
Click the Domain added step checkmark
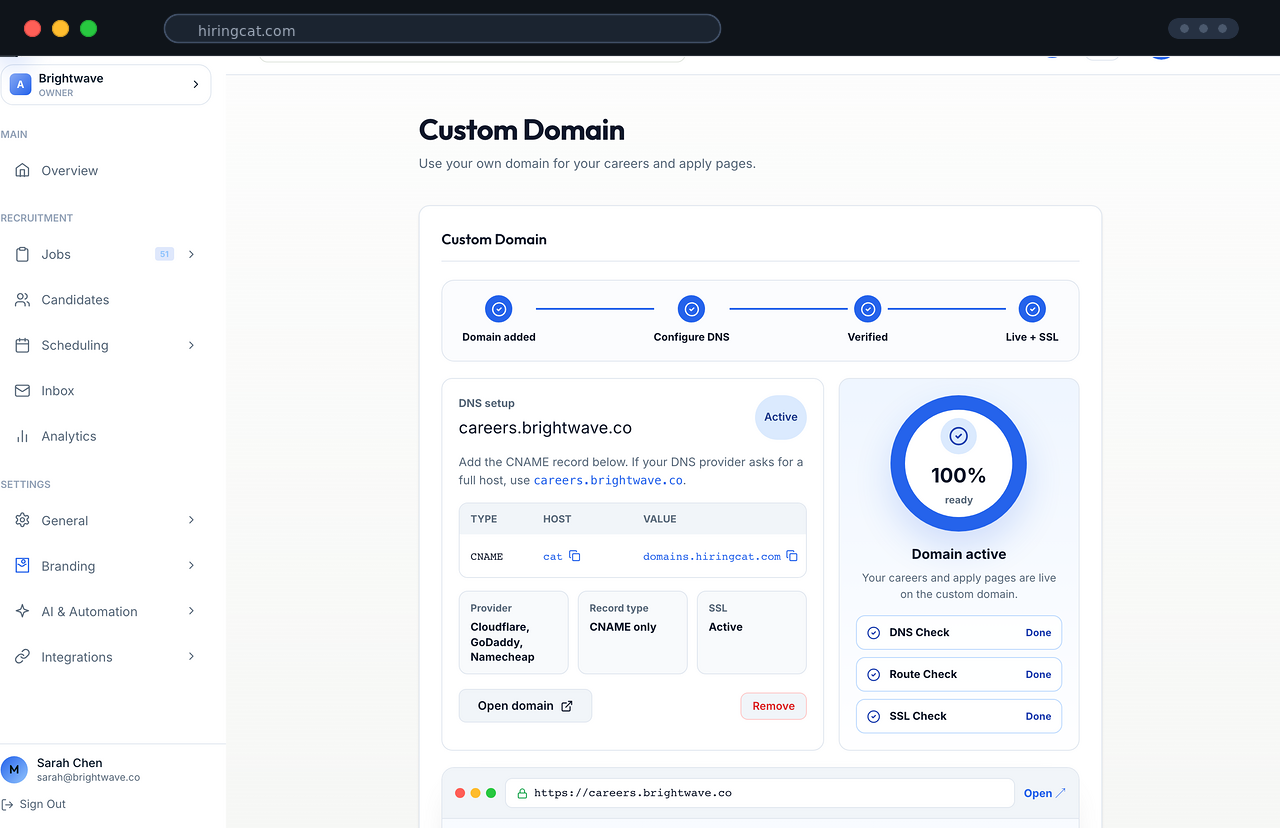[498, 309]
